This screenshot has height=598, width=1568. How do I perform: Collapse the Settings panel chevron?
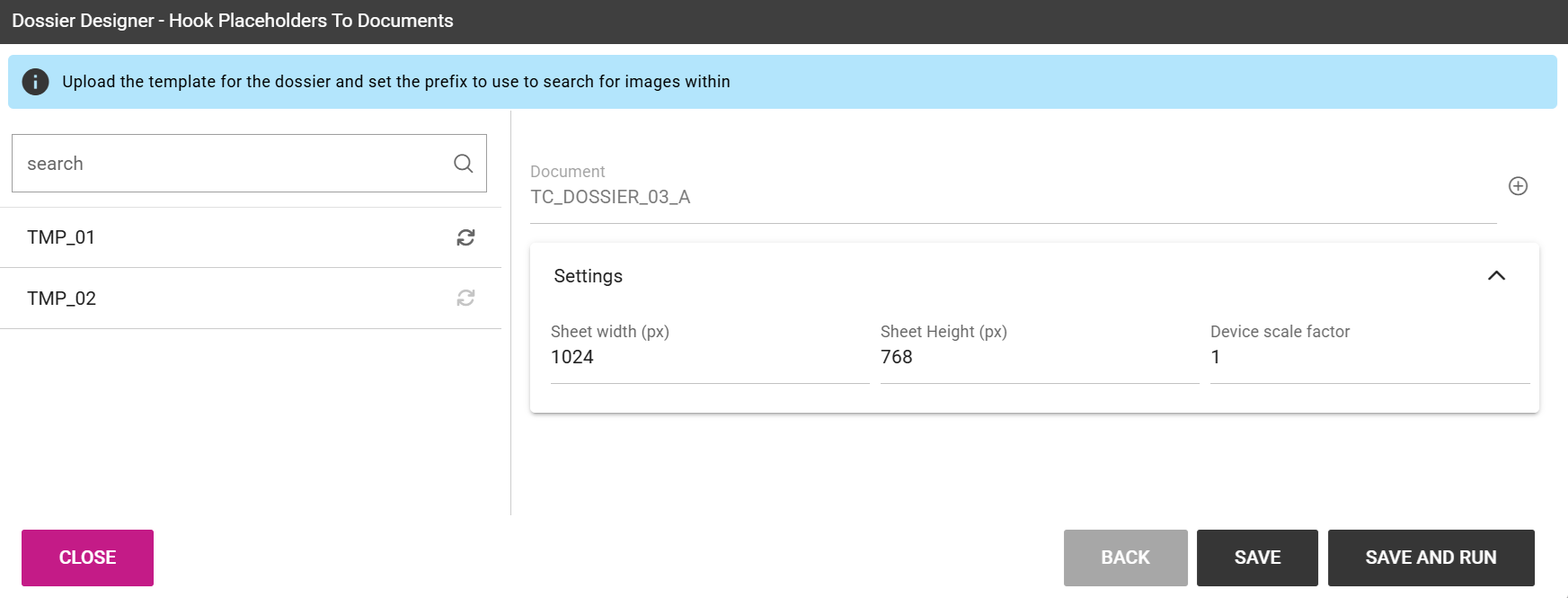(x=1496, y=276)
